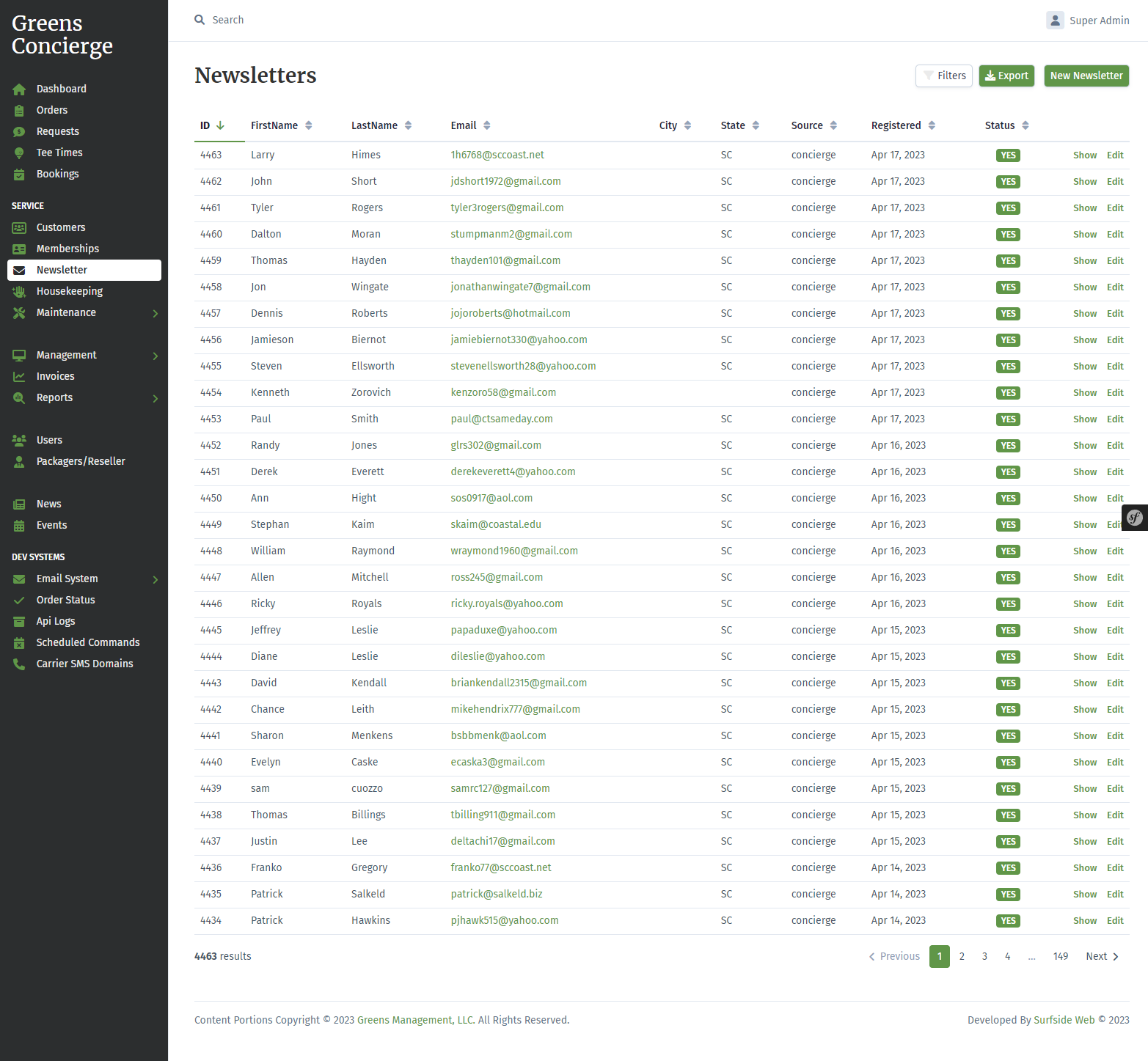Jump to page 149

(x=1061, y=956)
